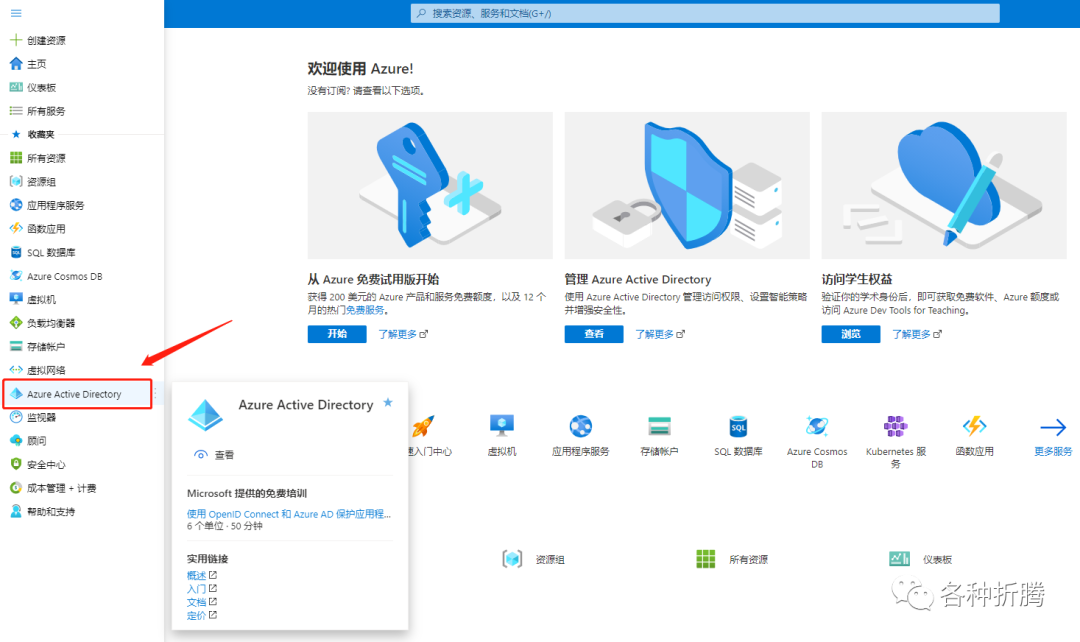Click the 存储帐户 service tile icon
The height and width of the screenshot is (642, 1080).
click(659, 426)
